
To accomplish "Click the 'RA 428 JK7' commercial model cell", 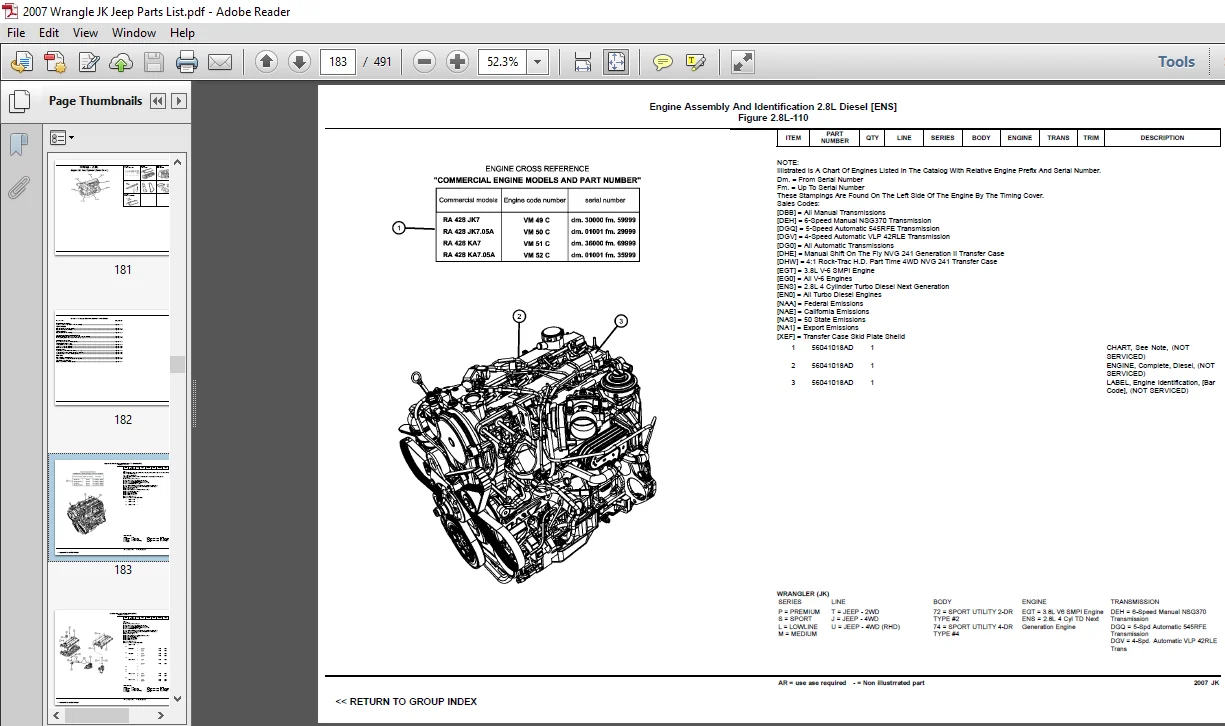I will pos(461,219).
